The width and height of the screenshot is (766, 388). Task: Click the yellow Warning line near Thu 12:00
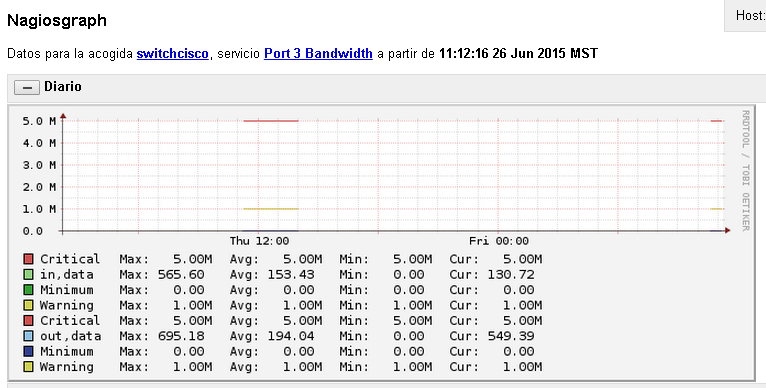tap(271, 209)
